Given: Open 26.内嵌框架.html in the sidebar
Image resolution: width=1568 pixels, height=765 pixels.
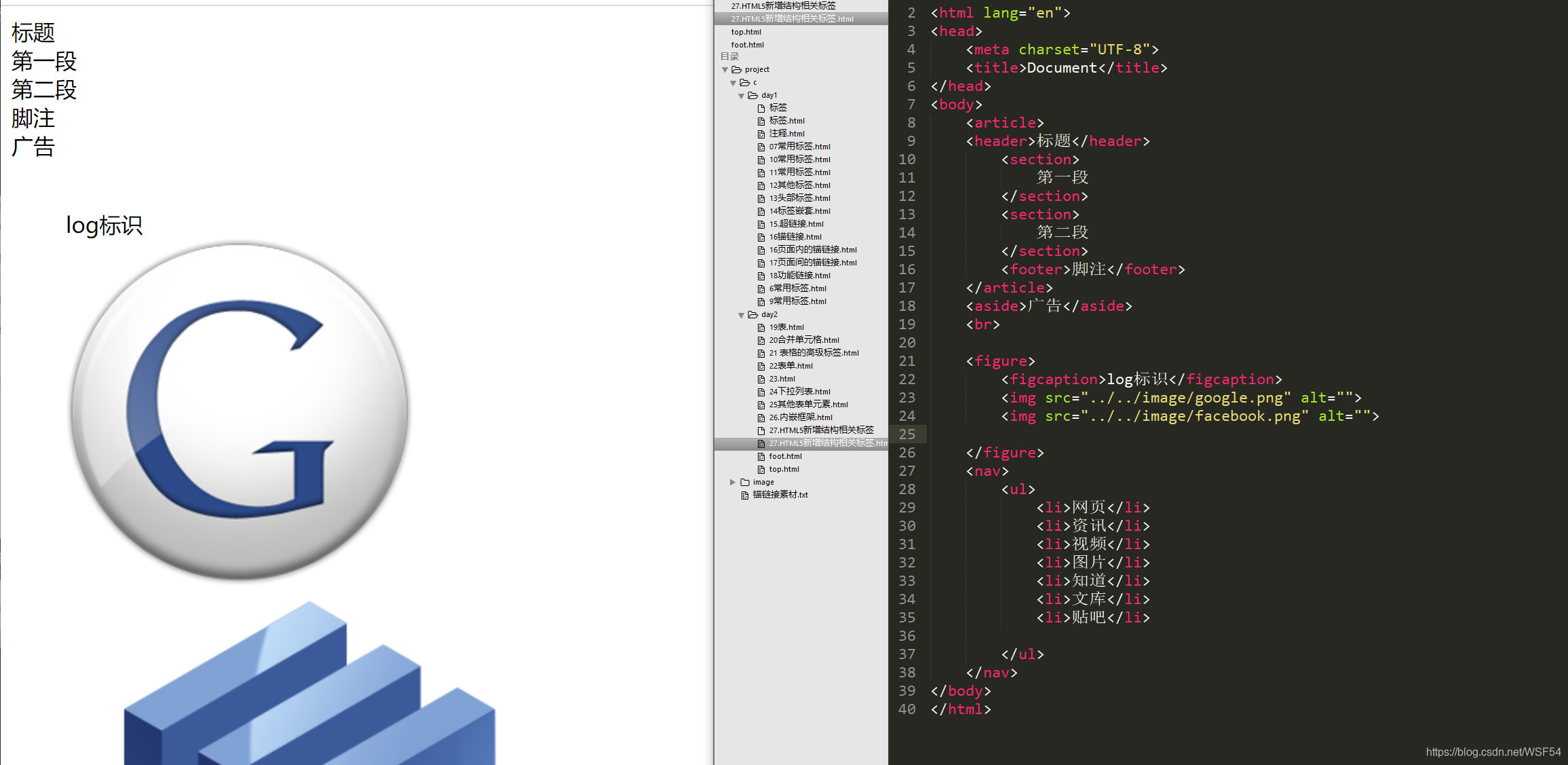Looking at the screenshot, I should (801, 417).
